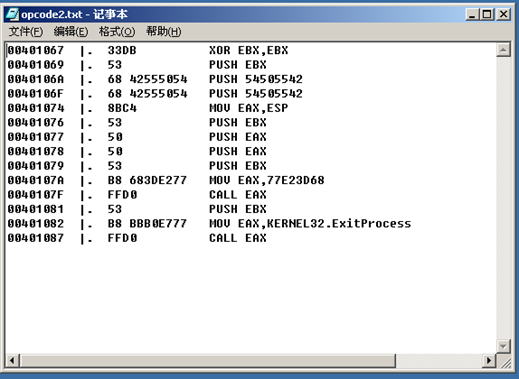
Task: Click the address 0040107F
Action: coord(36,195)
